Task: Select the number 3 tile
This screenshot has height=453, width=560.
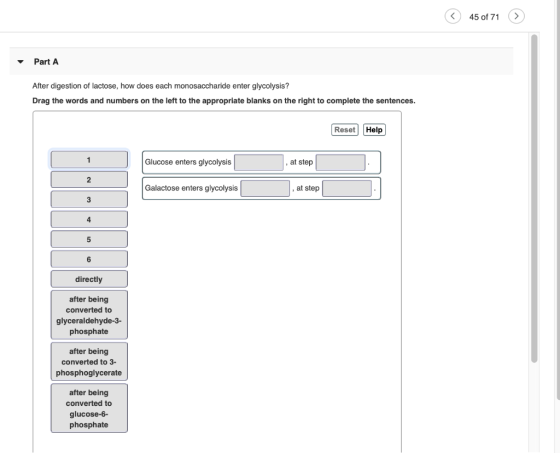Action: (x=89, y=199)
